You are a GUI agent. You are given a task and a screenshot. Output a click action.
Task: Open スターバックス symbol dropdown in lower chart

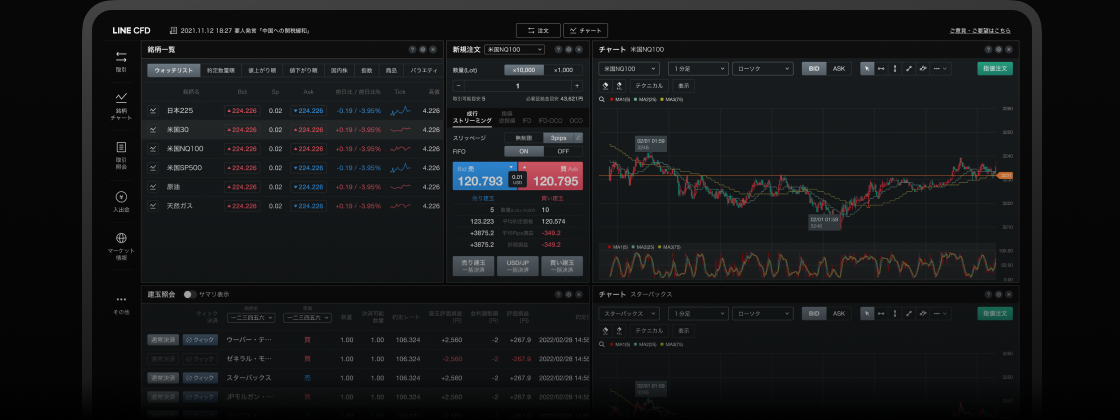(x=630, y=314)
